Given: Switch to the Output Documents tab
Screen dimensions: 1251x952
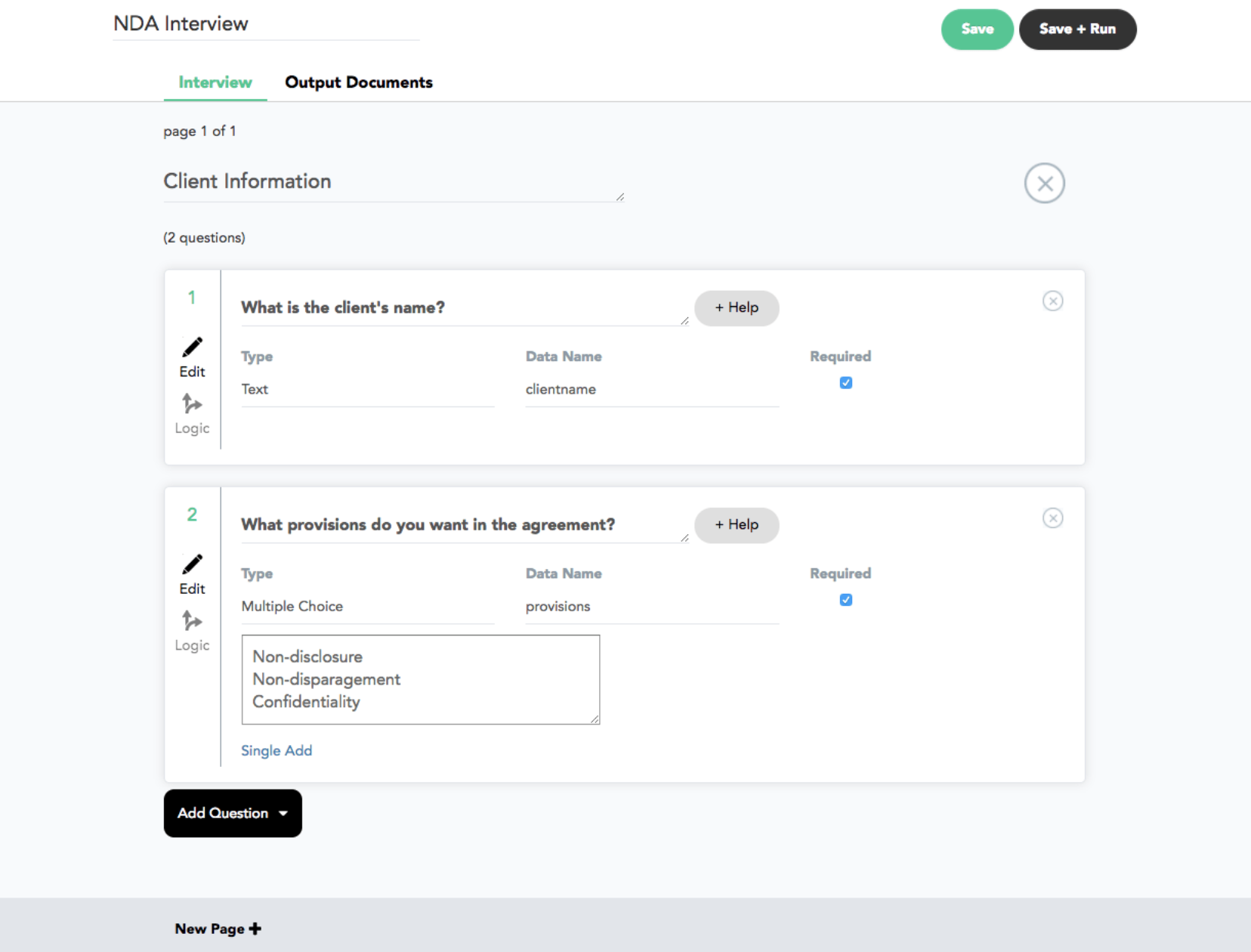Looking at the screenshot, I should click(x=358, y=82).
